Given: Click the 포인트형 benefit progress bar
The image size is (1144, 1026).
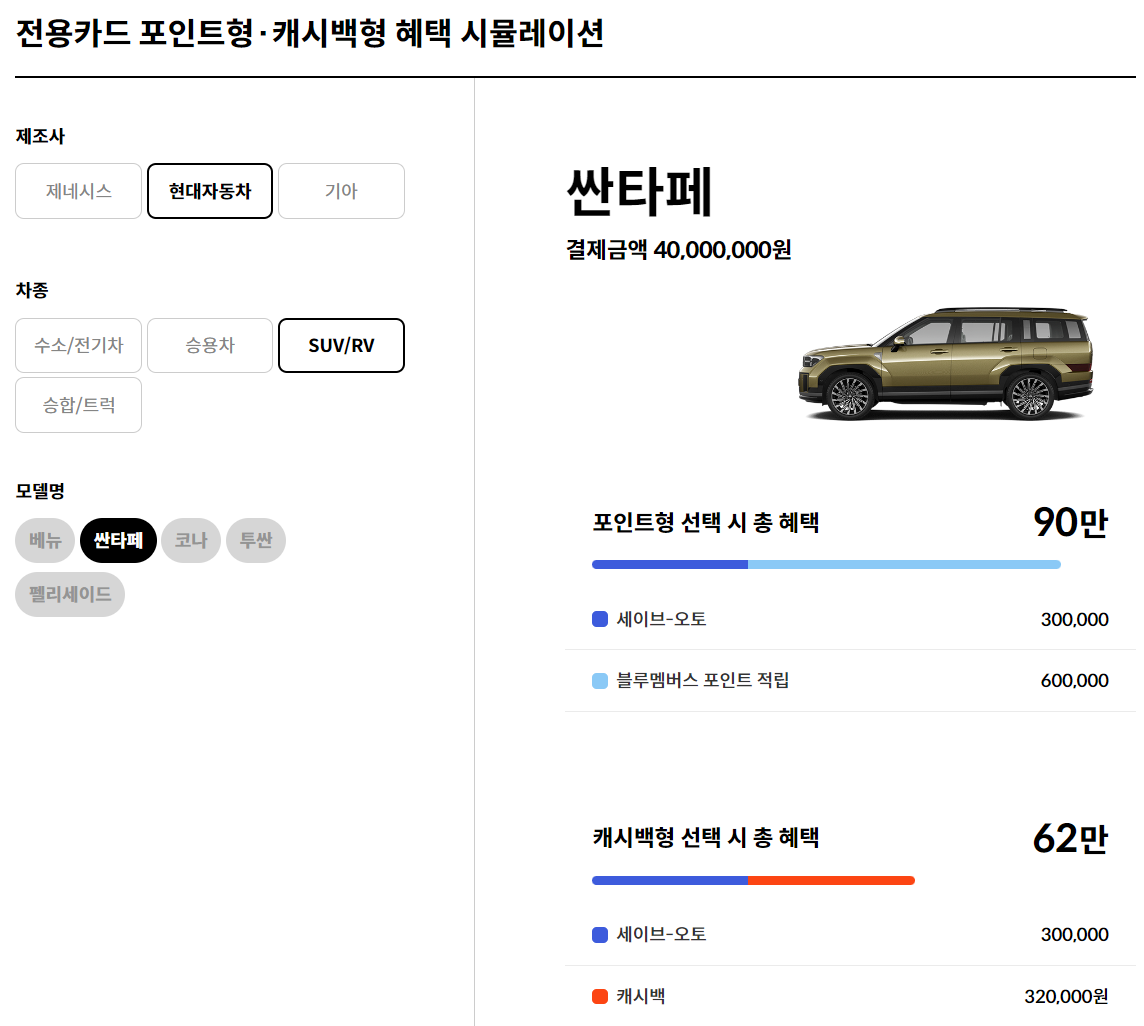Looking at the screenshot, I should pyautogui.click(x=826, y=565).
